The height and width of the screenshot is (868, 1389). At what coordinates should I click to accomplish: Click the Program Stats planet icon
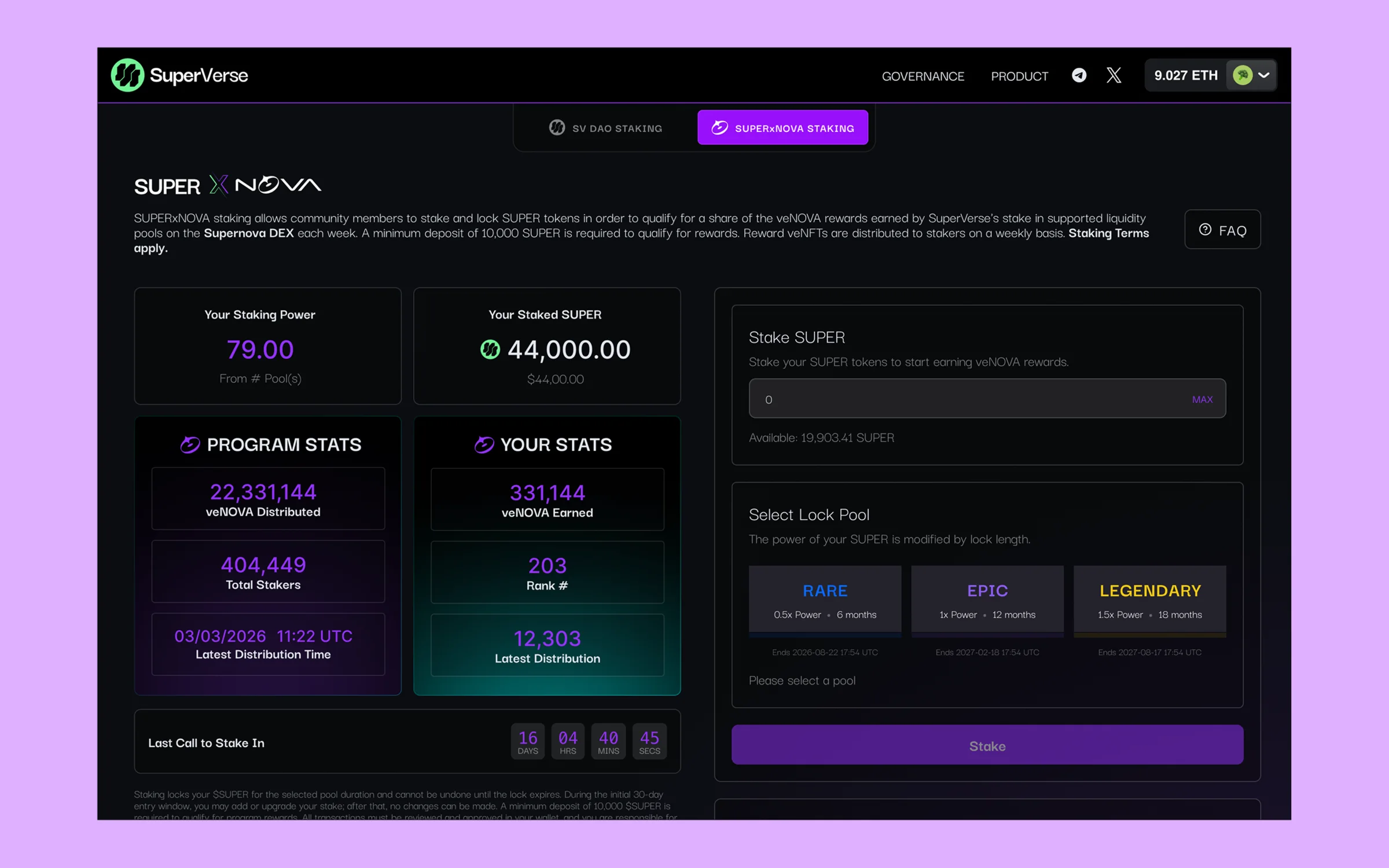coord(190,444)
